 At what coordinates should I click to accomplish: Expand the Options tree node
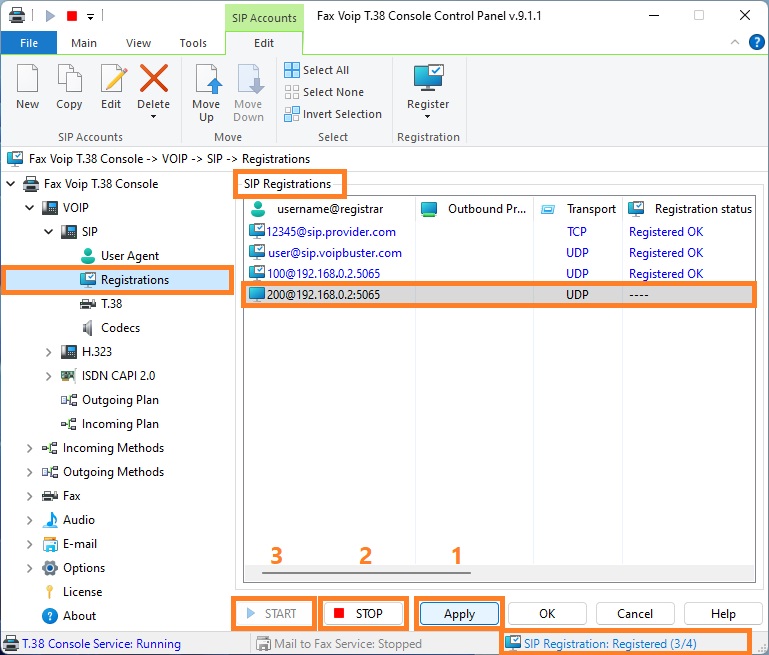click(29, 568)
